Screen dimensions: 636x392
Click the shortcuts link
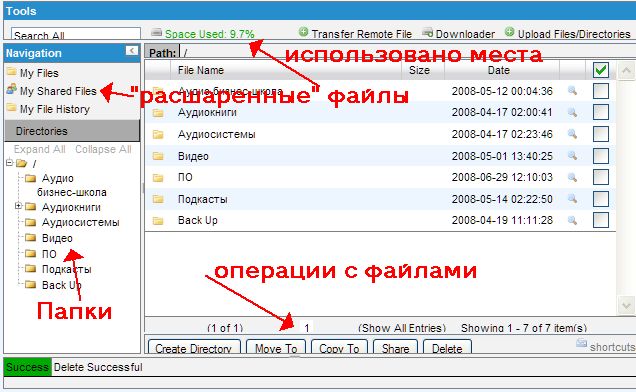point(612,347)
